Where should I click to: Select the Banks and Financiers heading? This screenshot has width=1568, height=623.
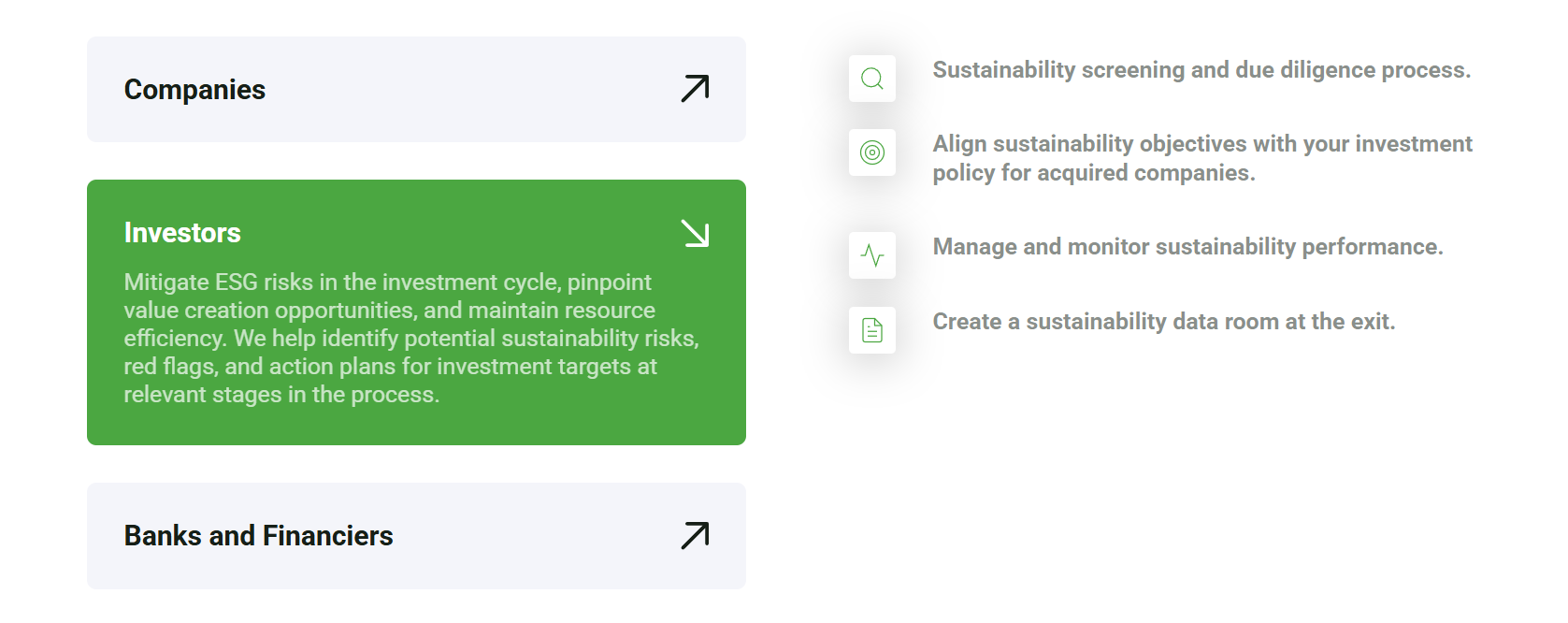pyautogui.click(x=258, y=536)
